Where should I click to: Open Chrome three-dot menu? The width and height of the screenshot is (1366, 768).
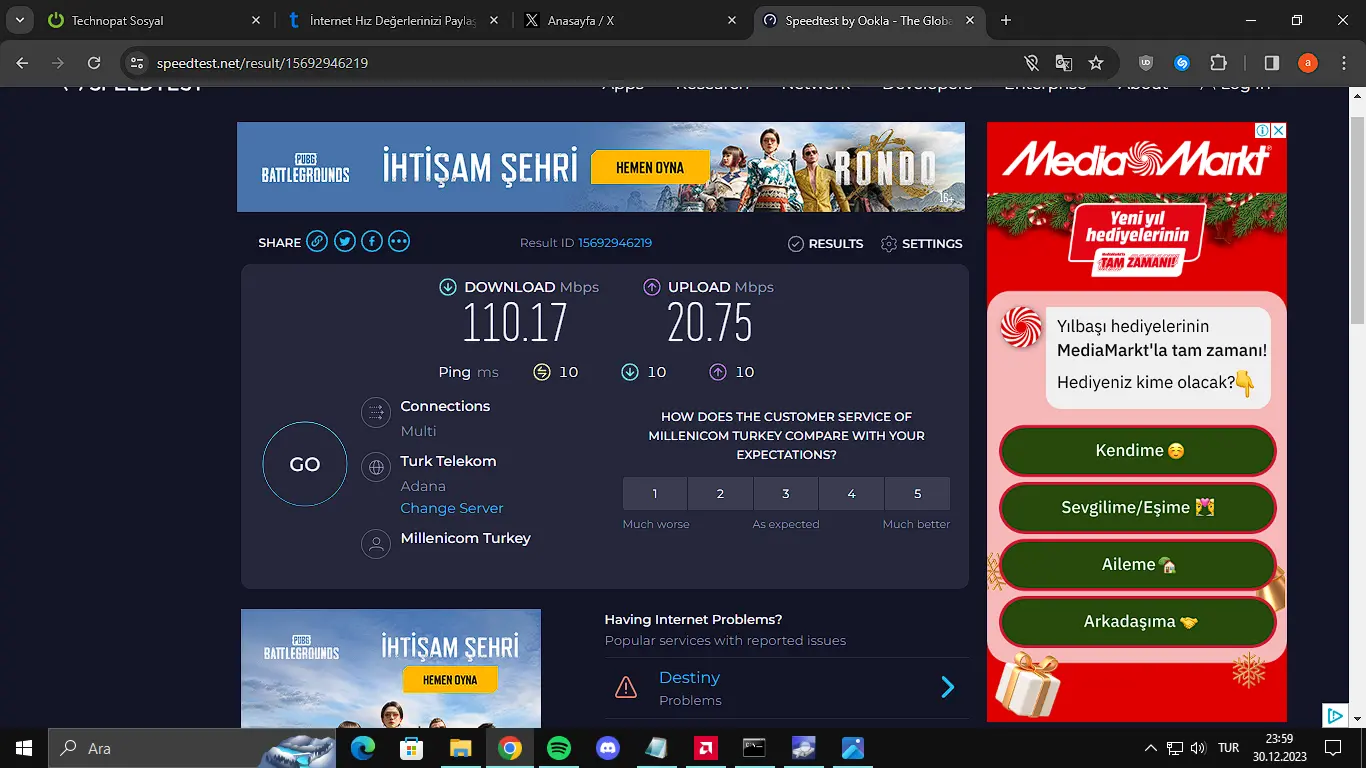[x=1343, y=63]
